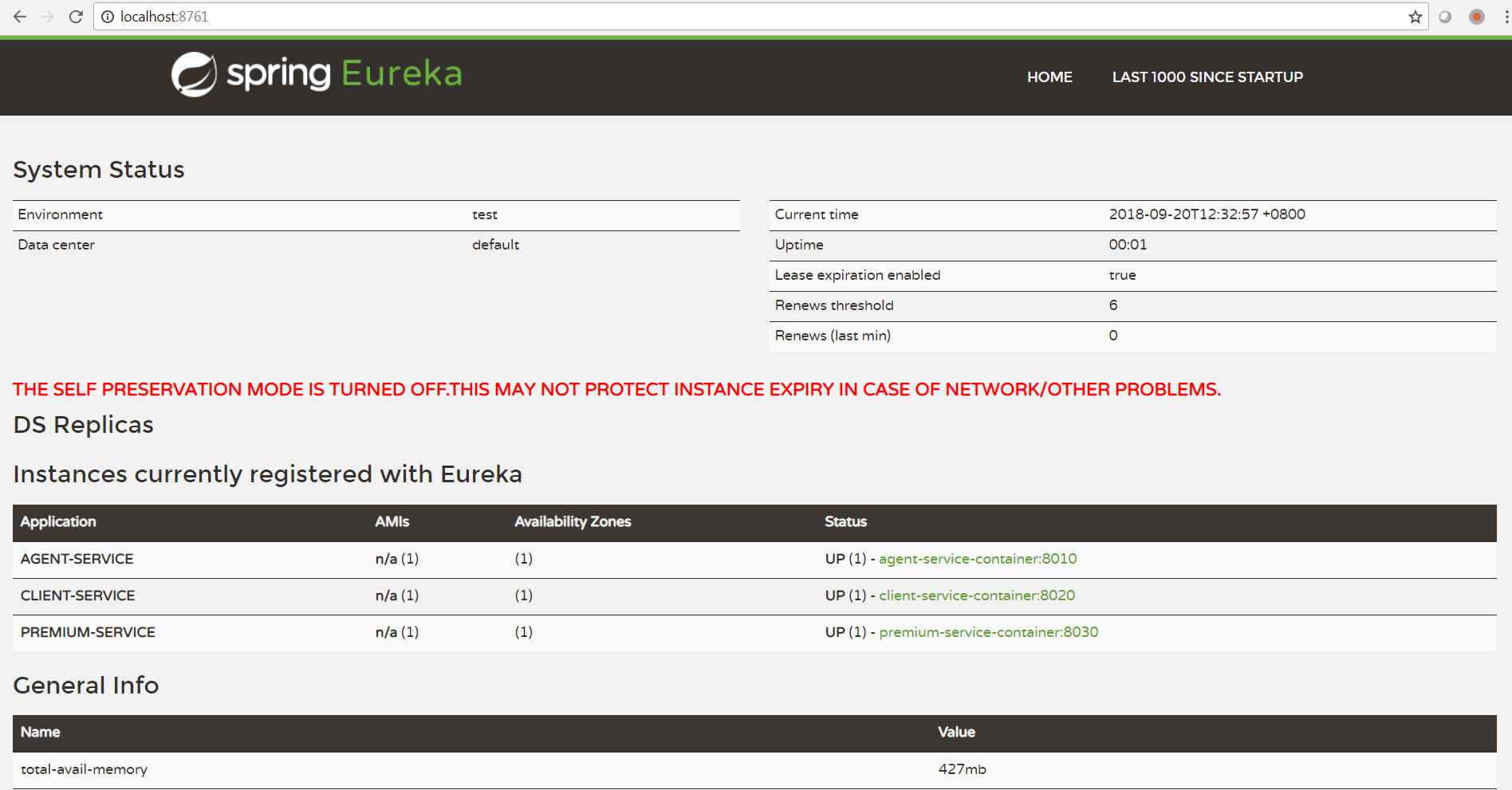Click the Name column header
Viewport: 1512px width, 790px height.
click(41, 732)
